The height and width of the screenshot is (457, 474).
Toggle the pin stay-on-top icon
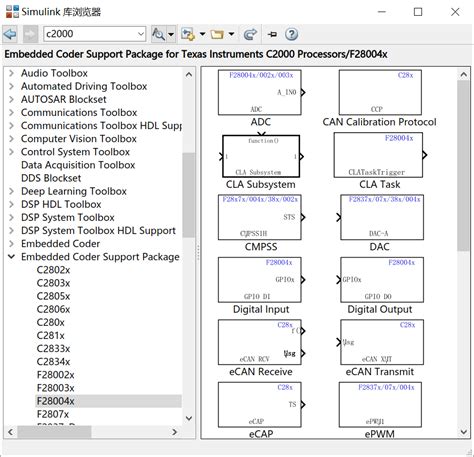point(272,34)
